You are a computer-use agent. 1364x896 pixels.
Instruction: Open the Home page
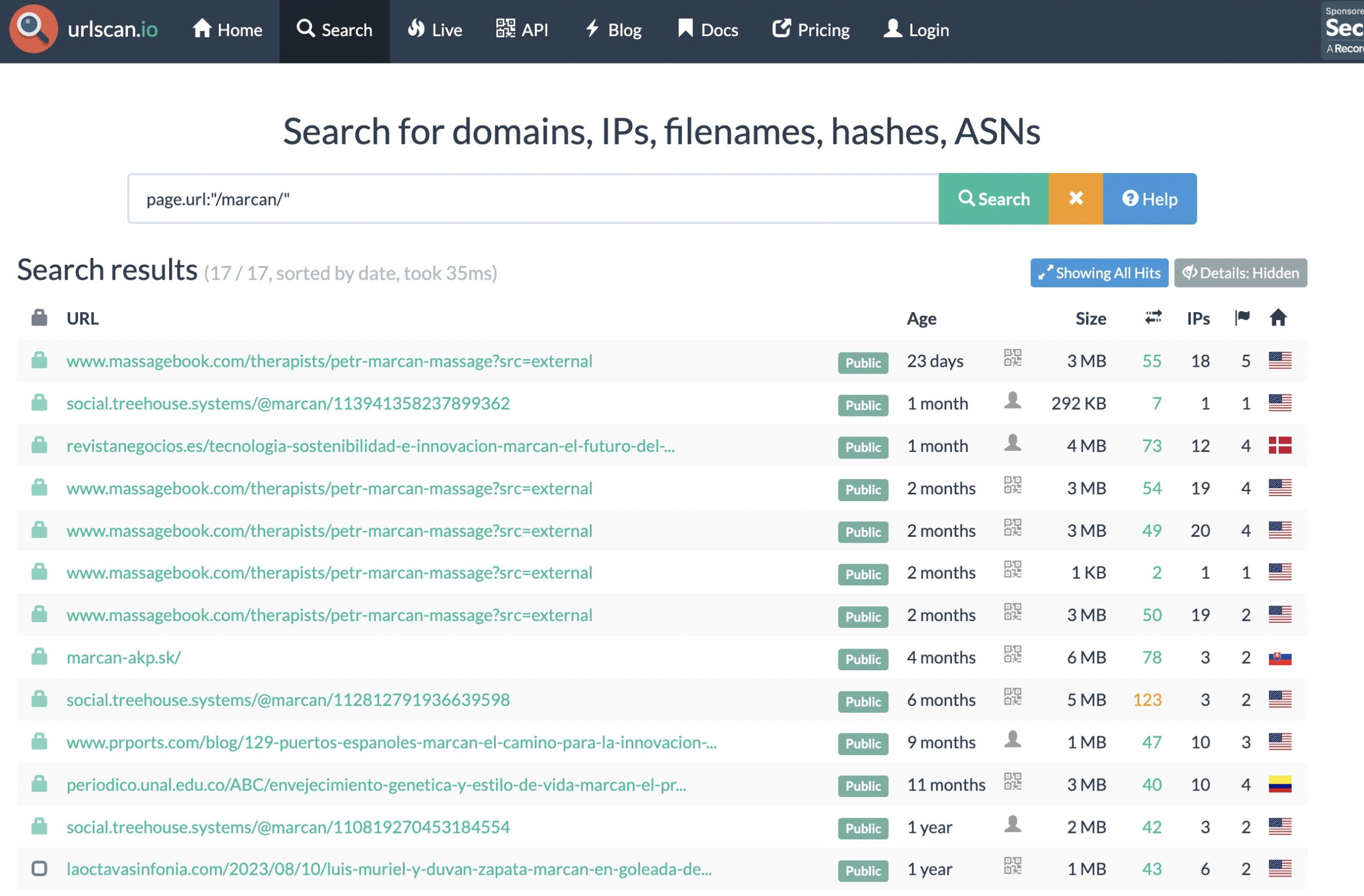tap(228, 30)
